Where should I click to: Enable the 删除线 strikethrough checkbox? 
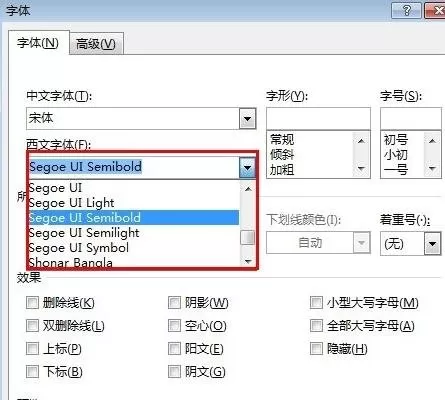[x=32, y=303]
